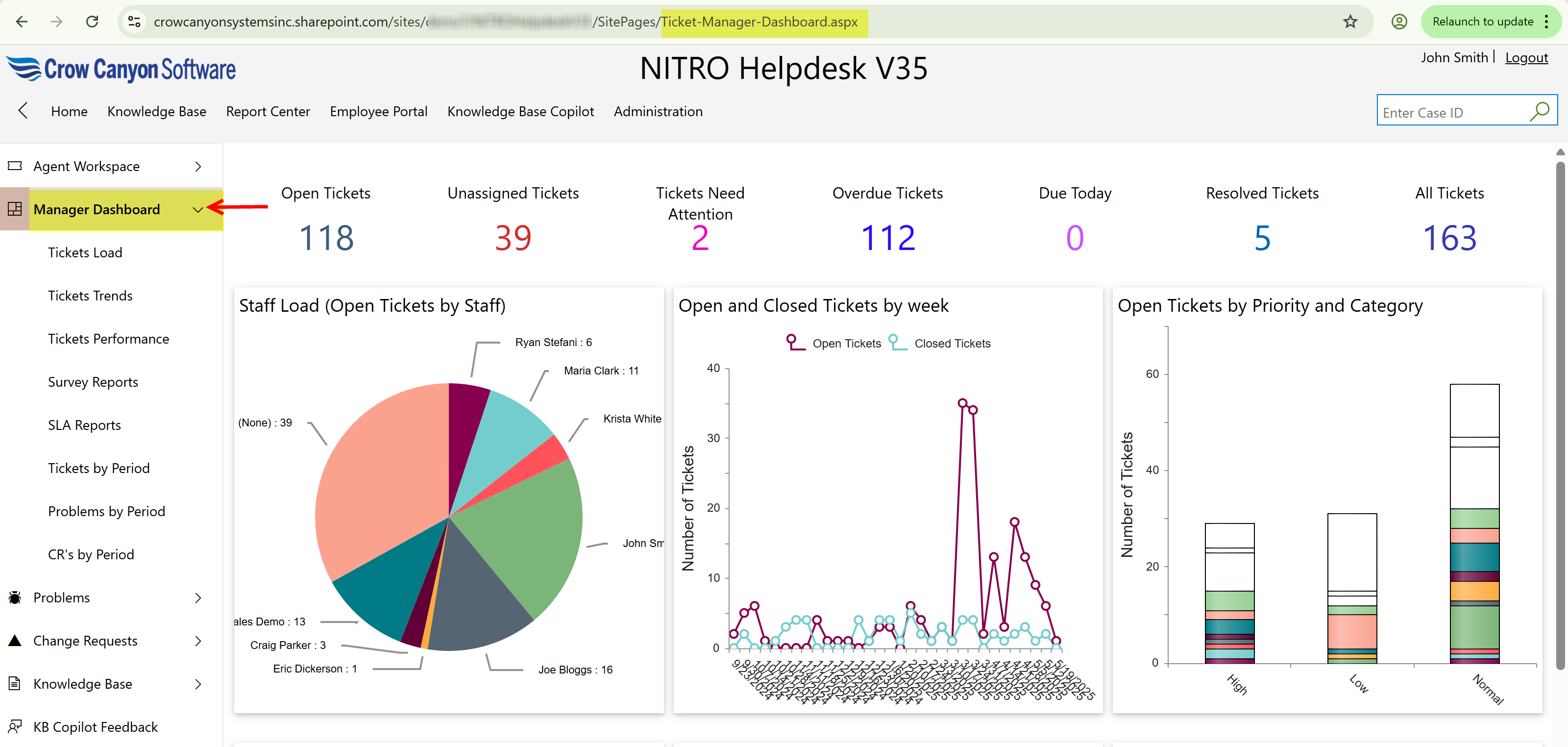Open the Report Center menu
The width and height of the screenshot is (1568, 747).
pyautogui.click(x=268, y=111)
